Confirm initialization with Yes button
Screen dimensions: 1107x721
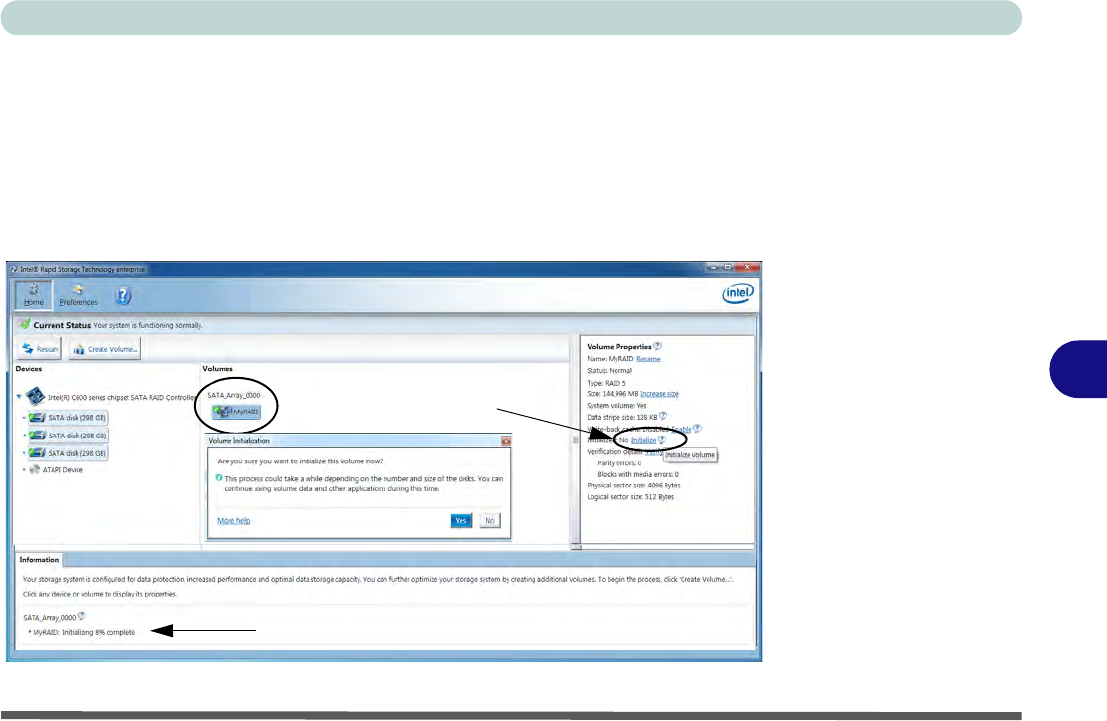(x=461, y=520)
